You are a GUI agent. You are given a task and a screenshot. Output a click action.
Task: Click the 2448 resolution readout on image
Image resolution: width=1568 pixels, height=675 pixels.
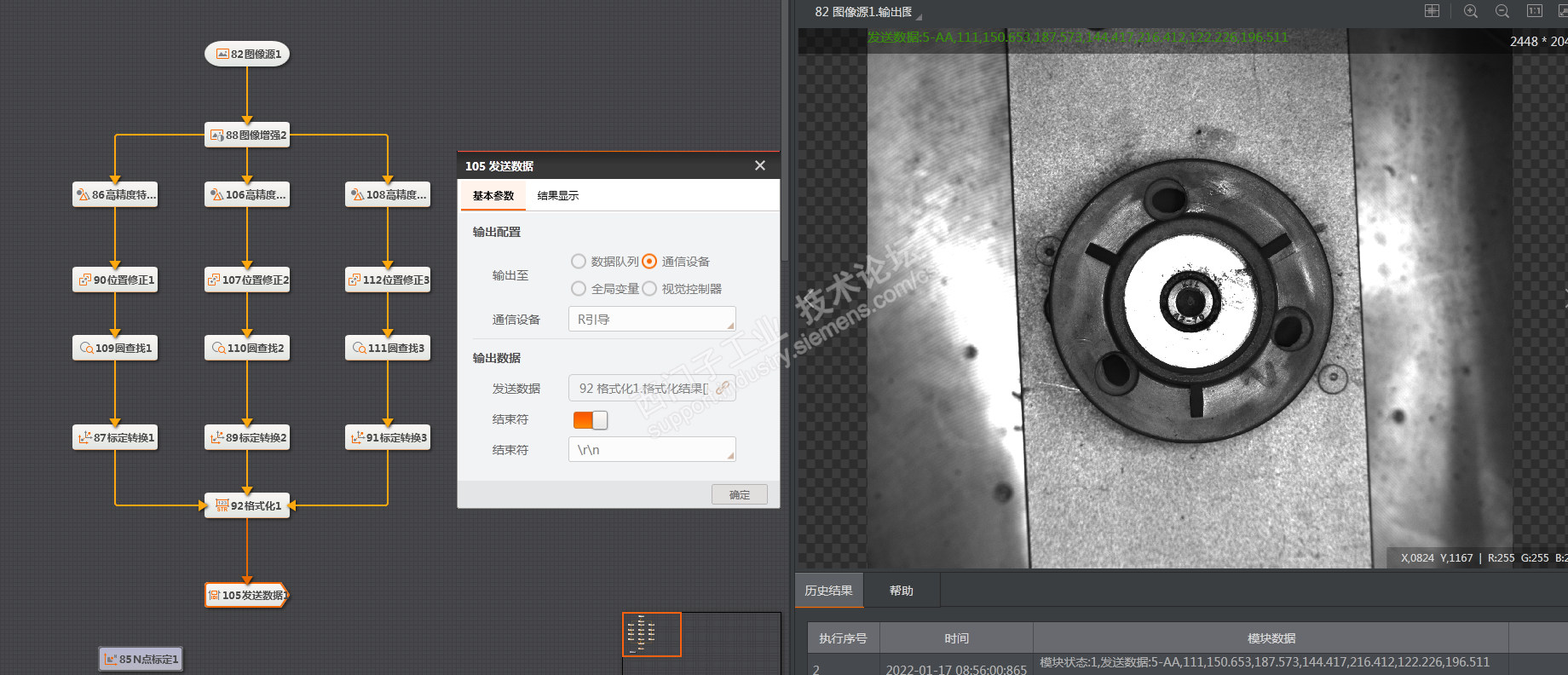point(1539,41)
